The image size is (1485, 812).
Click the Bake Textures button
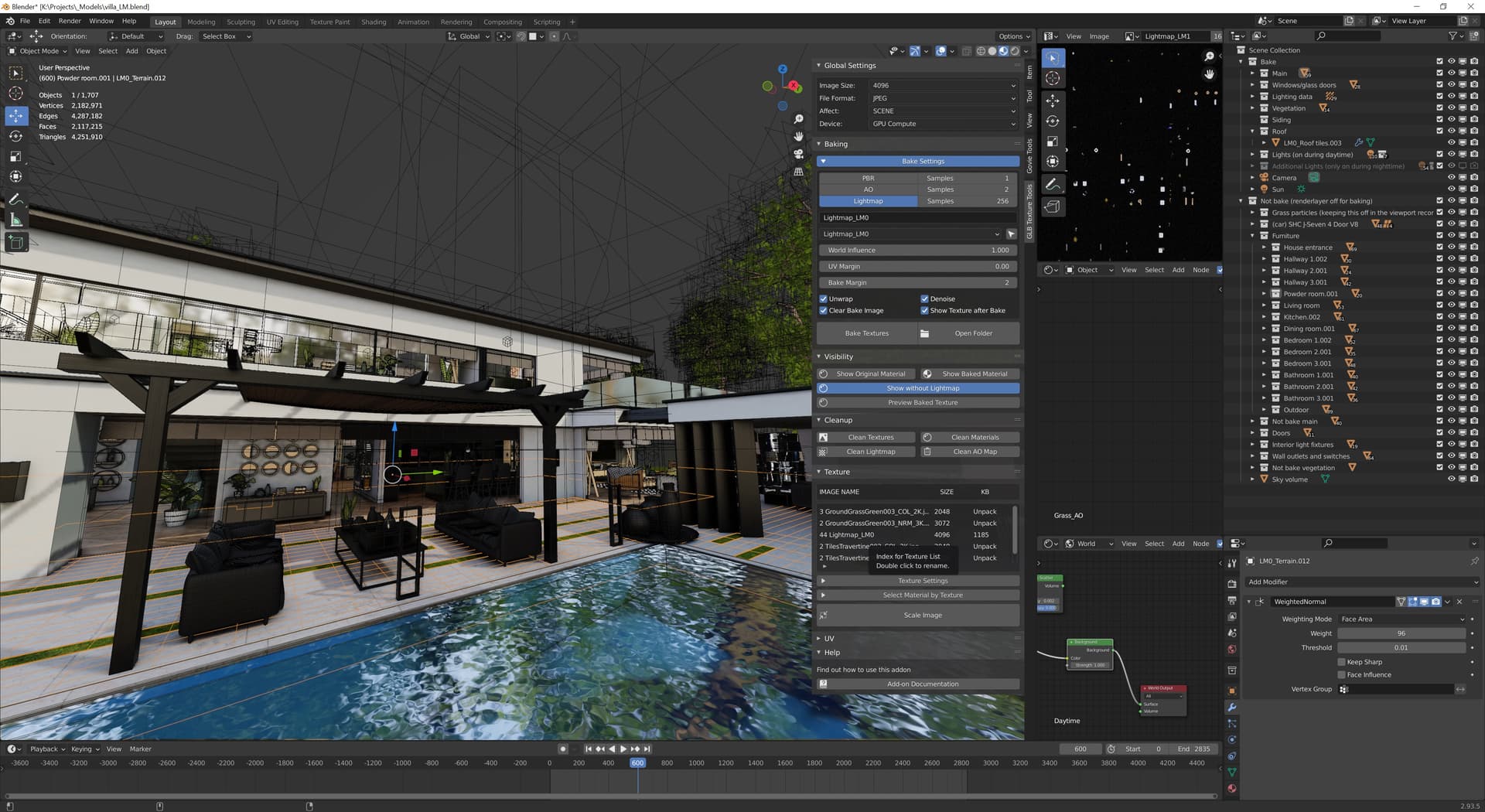(x=866, y=333)
